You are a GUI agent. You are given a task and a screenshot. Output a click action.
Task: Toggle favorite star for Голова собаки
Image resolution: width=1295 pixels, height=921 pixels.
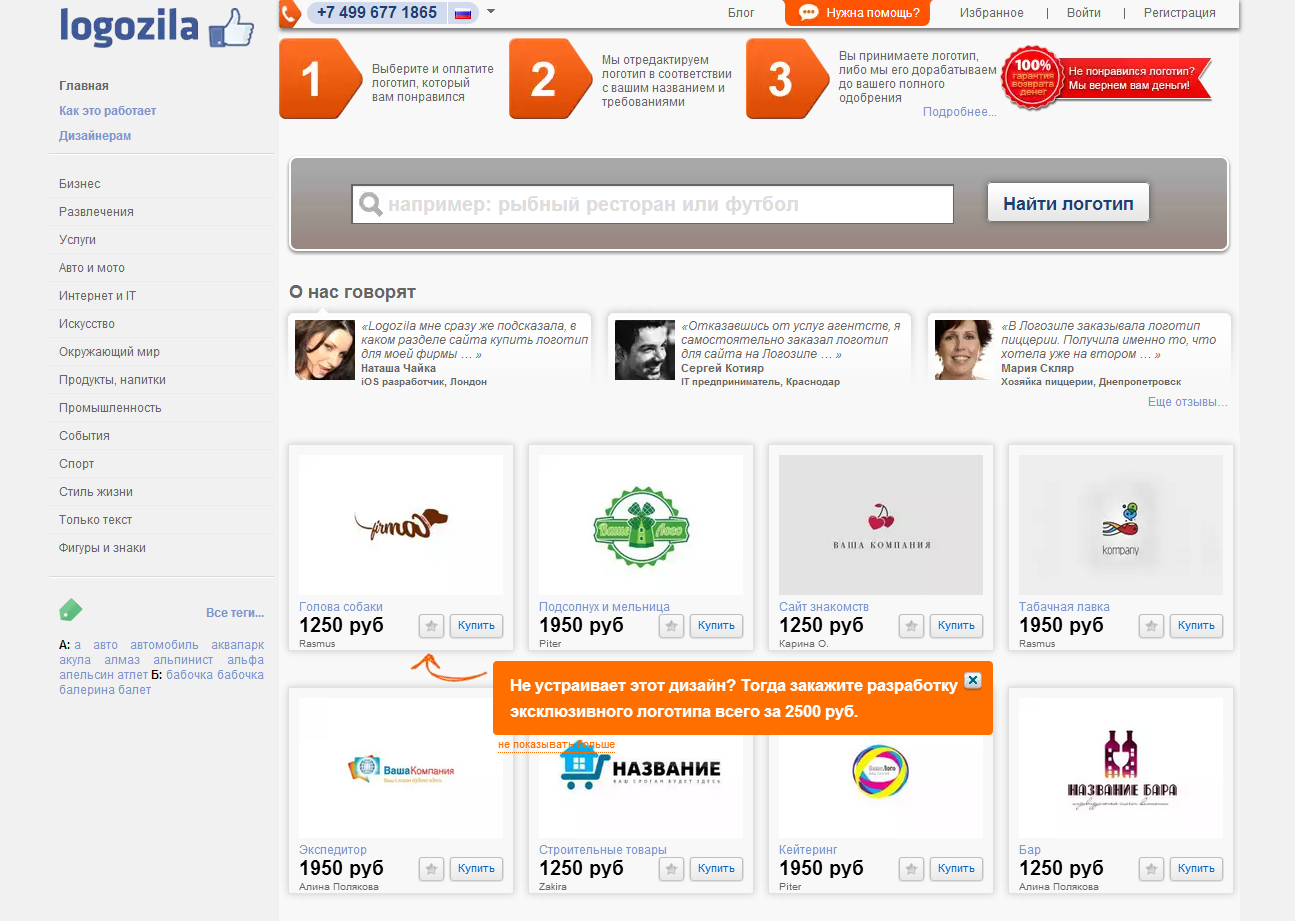(431, 626)
